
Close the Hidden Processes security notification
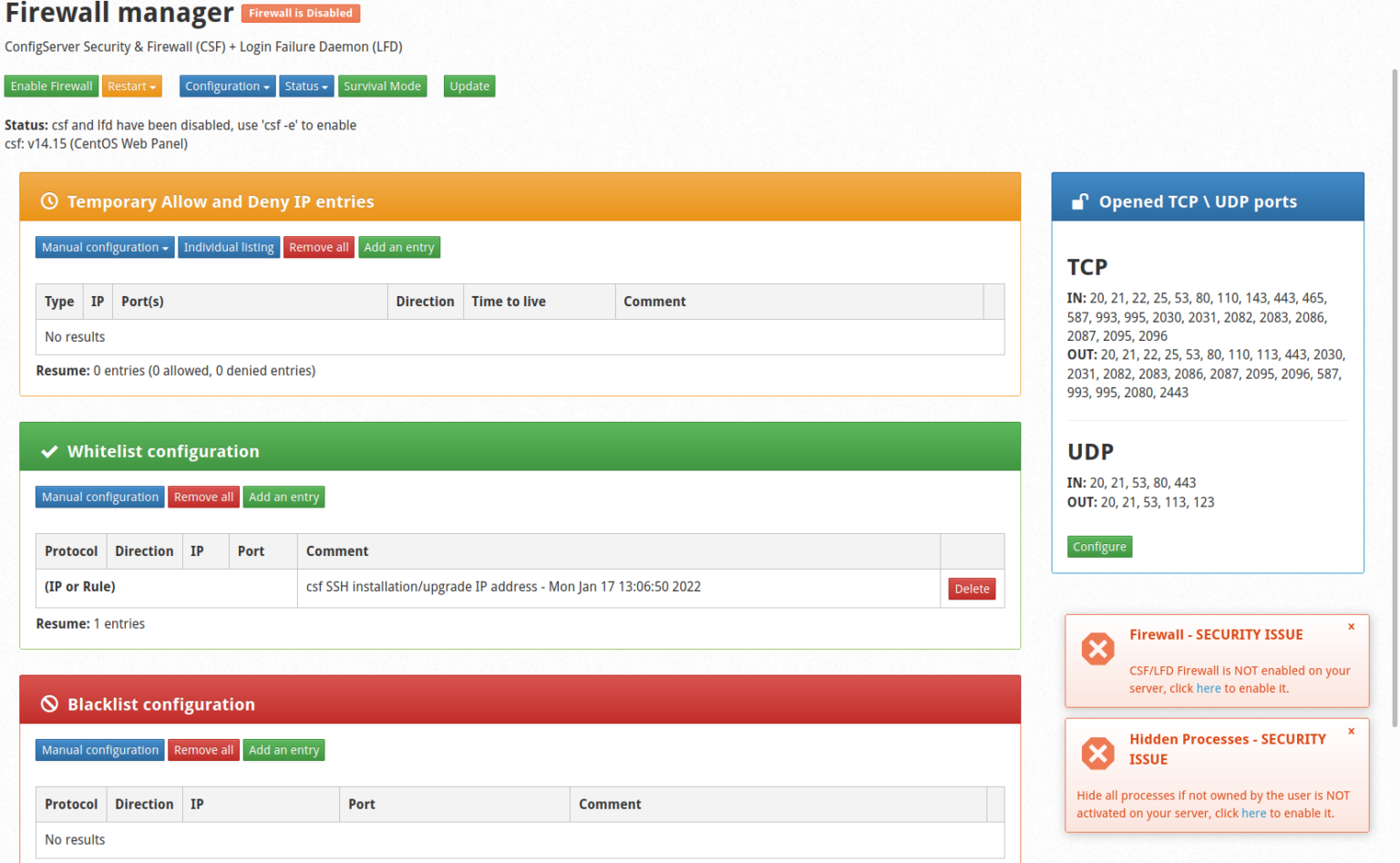click(x=1351, y=732)
